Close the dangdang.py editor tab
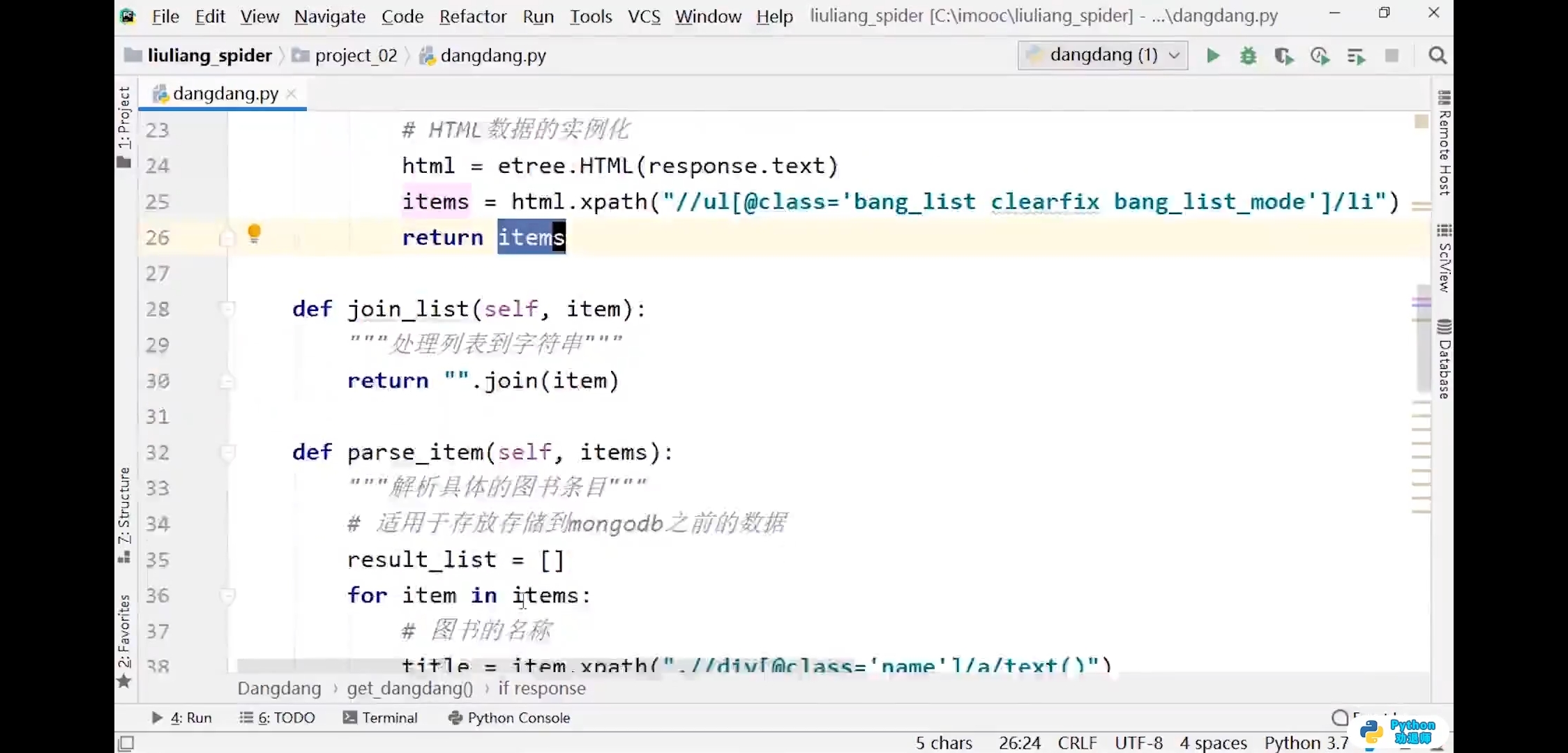1568x753 pixels. (x=292, y=93)
